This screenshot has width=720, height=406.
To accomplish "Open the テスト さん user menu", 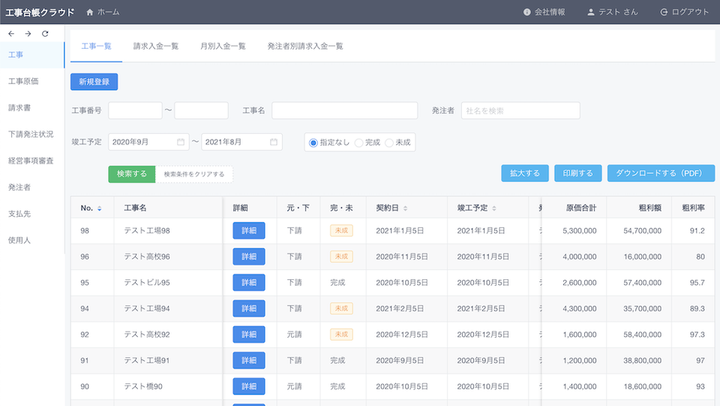I will (x=613, y=12).
